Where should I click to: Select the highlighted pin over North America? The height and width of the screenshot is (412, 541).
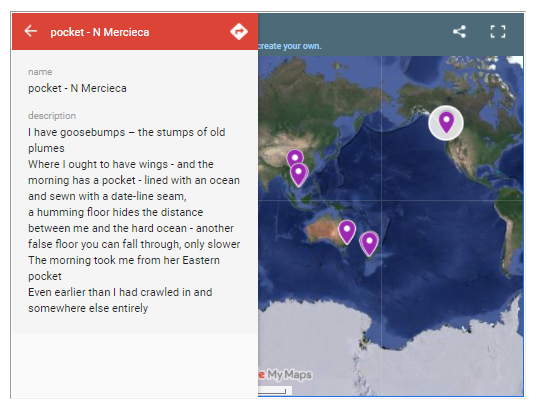(446, 122)
